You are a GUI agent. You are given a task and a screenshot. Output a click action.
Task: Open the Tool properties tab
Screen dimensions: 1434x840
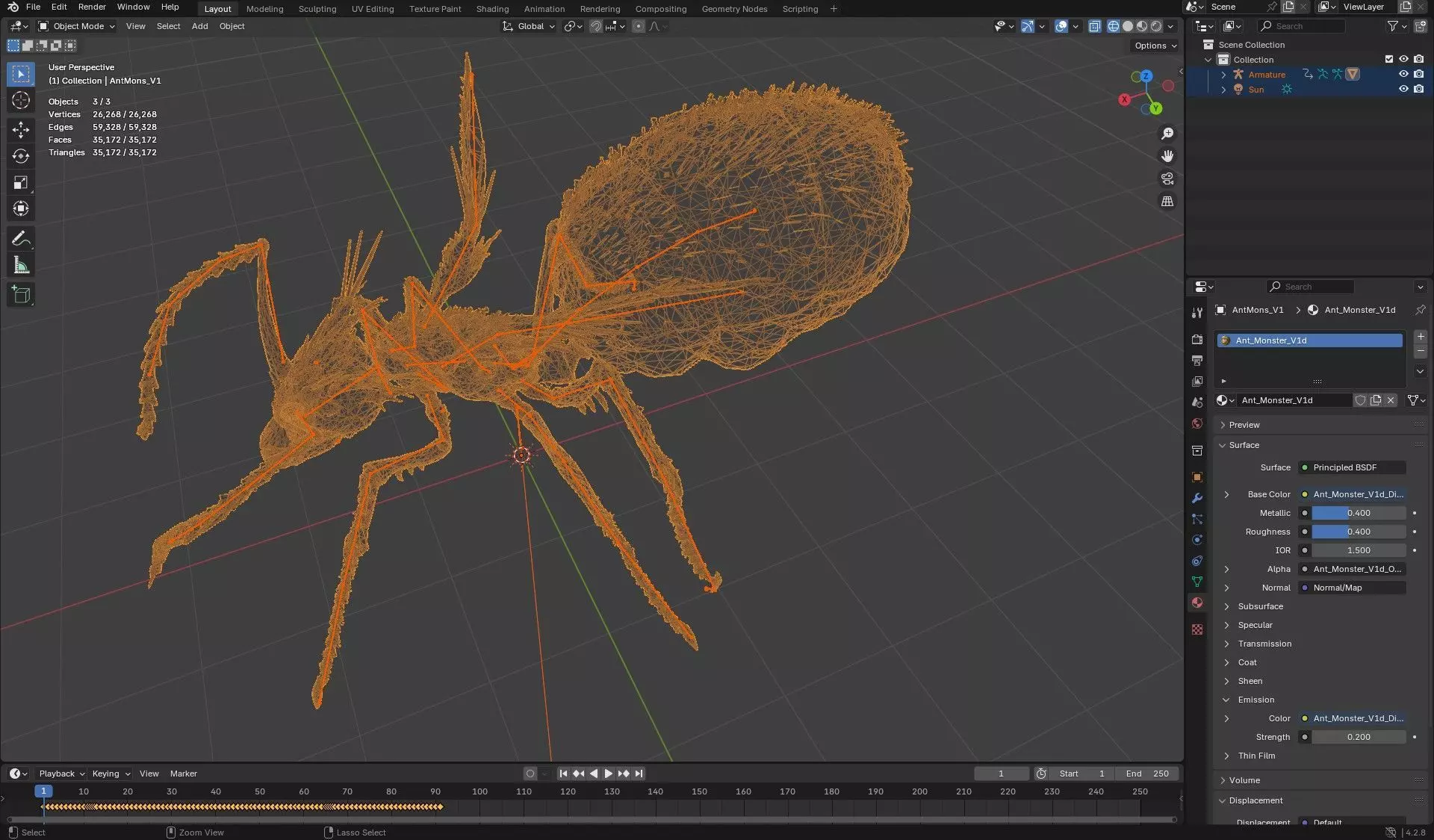point(1197,312)
